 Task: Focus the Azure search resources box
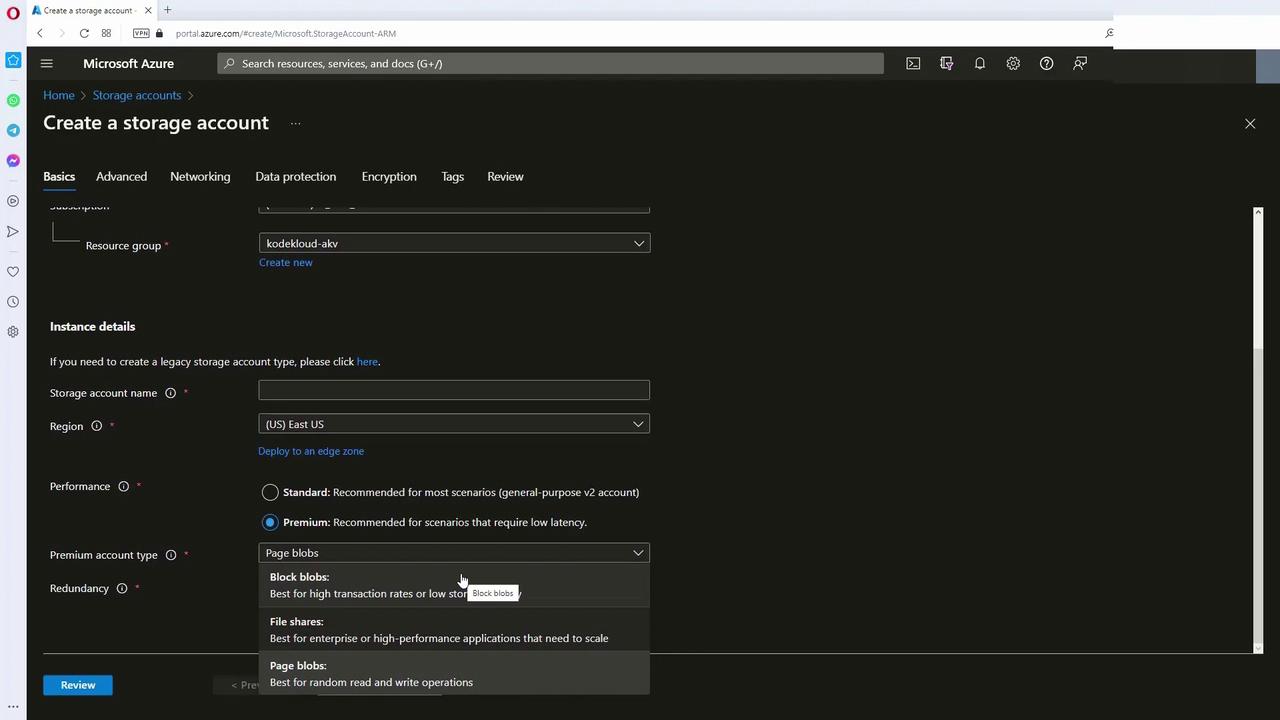550,63
